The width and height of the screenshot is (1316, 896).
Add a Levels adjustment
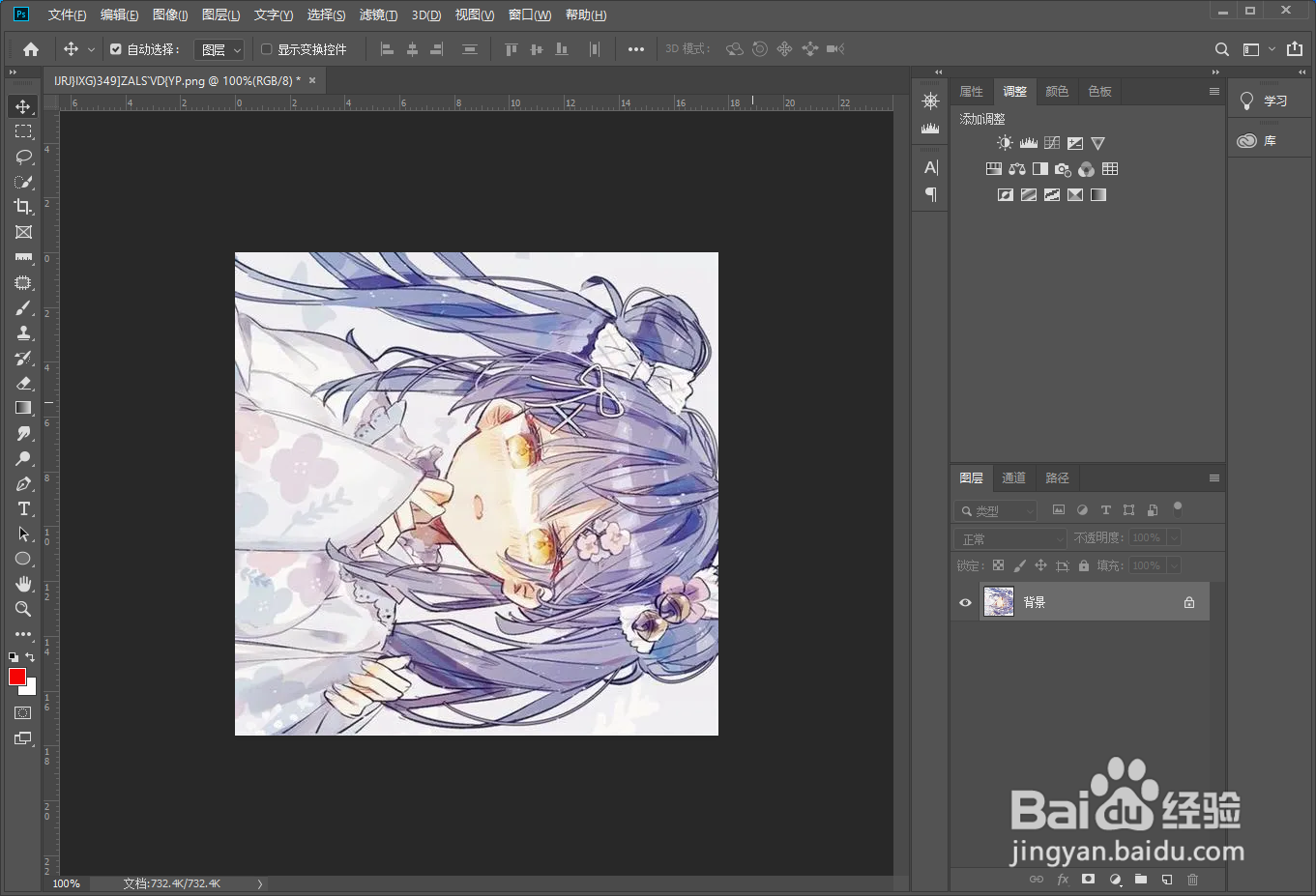(1029, 143)
